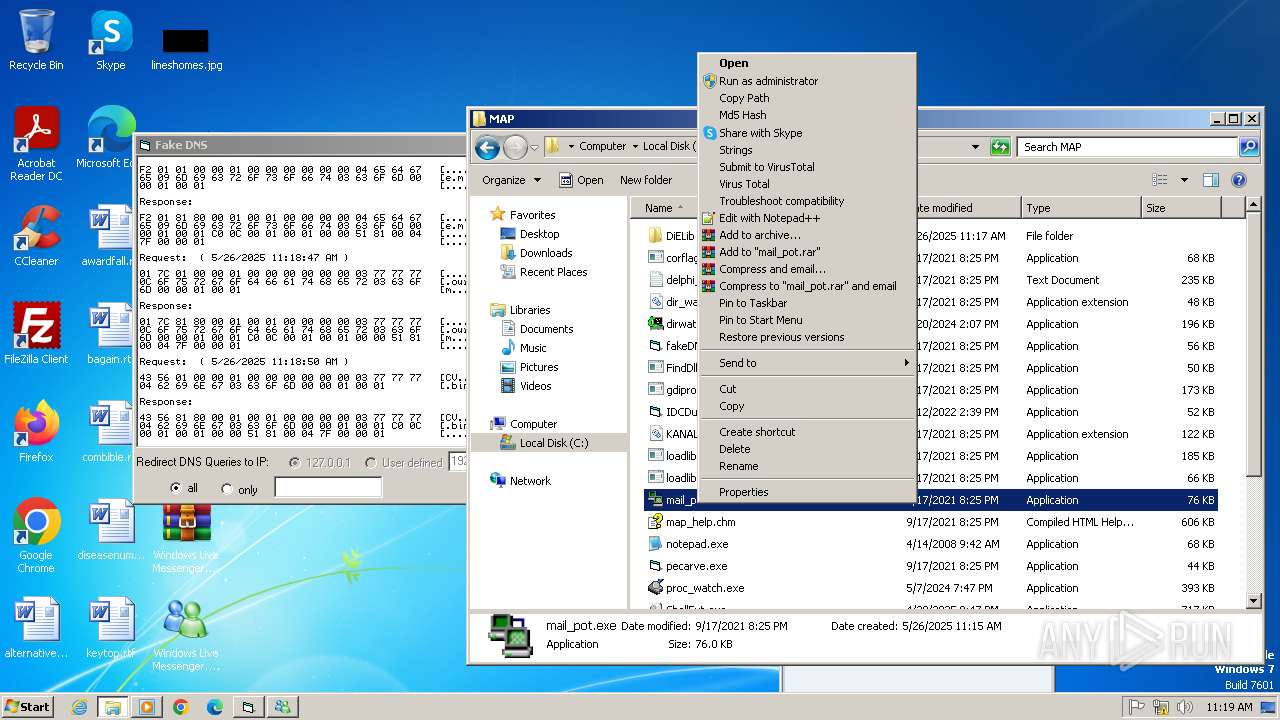Screen dimensions: 1280x720
Task: Select Copy Path in context menu
Action: point(806,98)
